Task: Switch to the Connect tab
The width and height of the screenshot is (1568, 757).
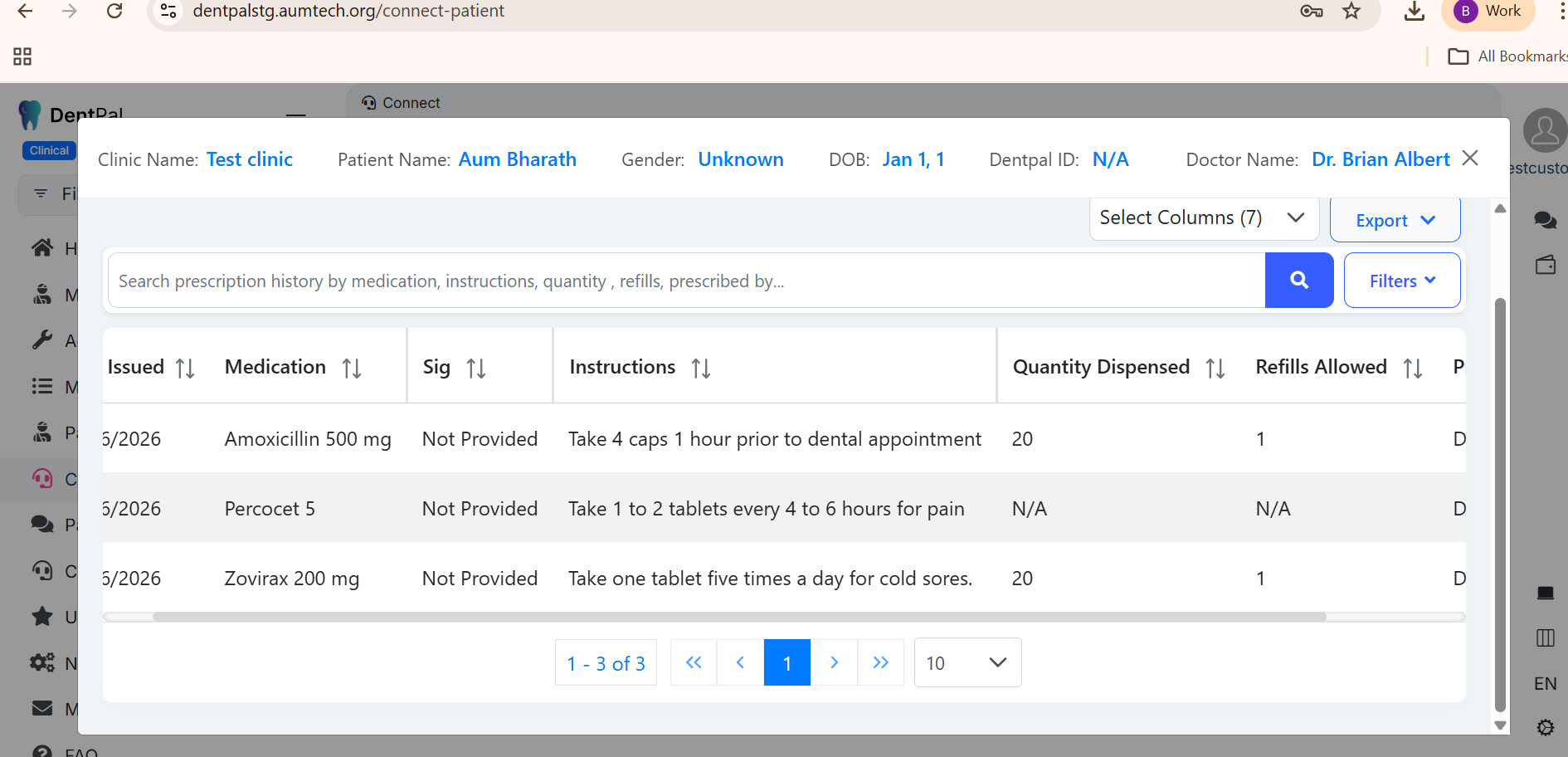Action: click(402, 103)
